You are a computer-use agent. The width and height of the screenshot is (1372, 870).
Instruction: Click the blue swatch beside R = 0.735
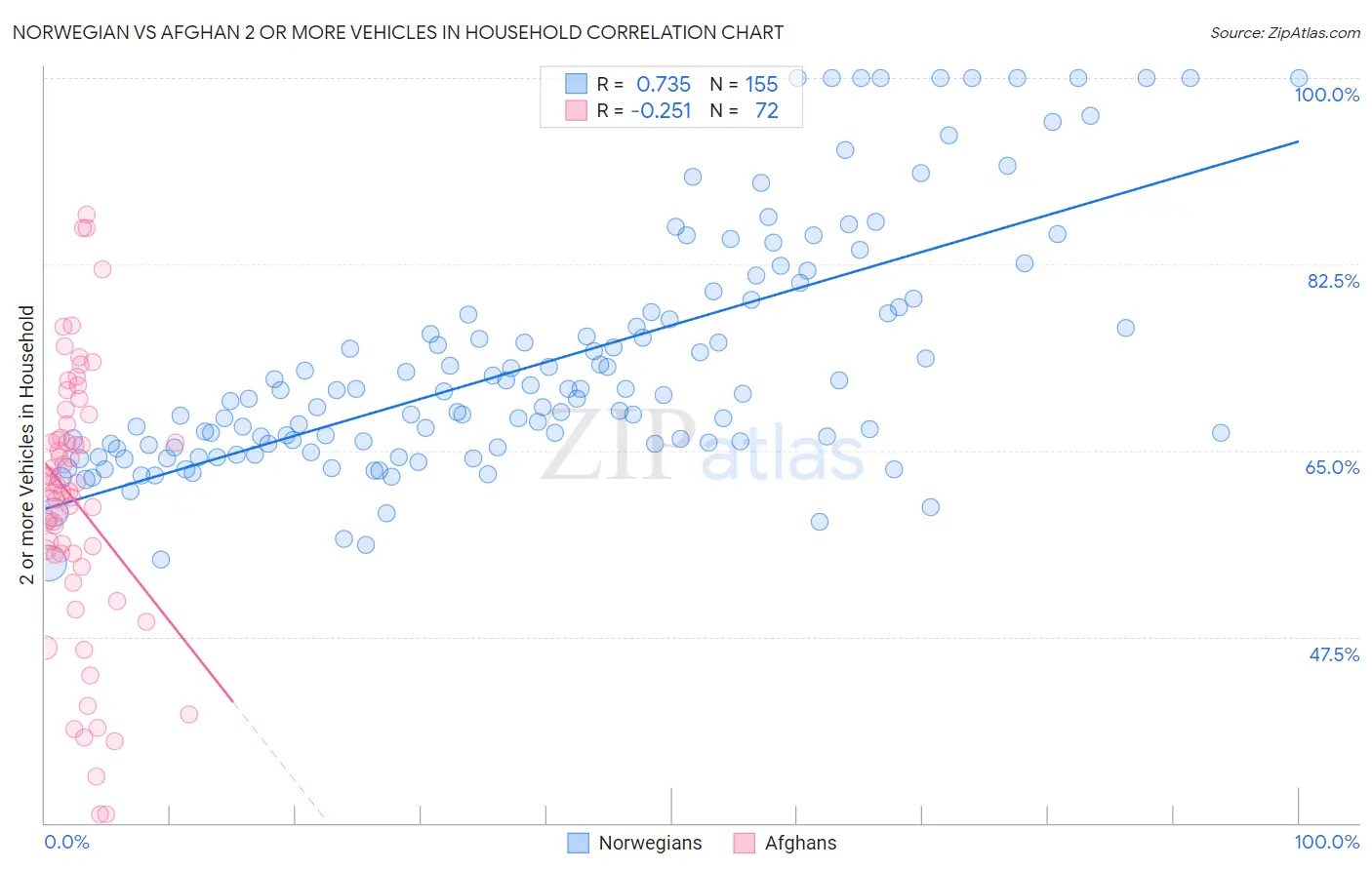pos(577,84)
